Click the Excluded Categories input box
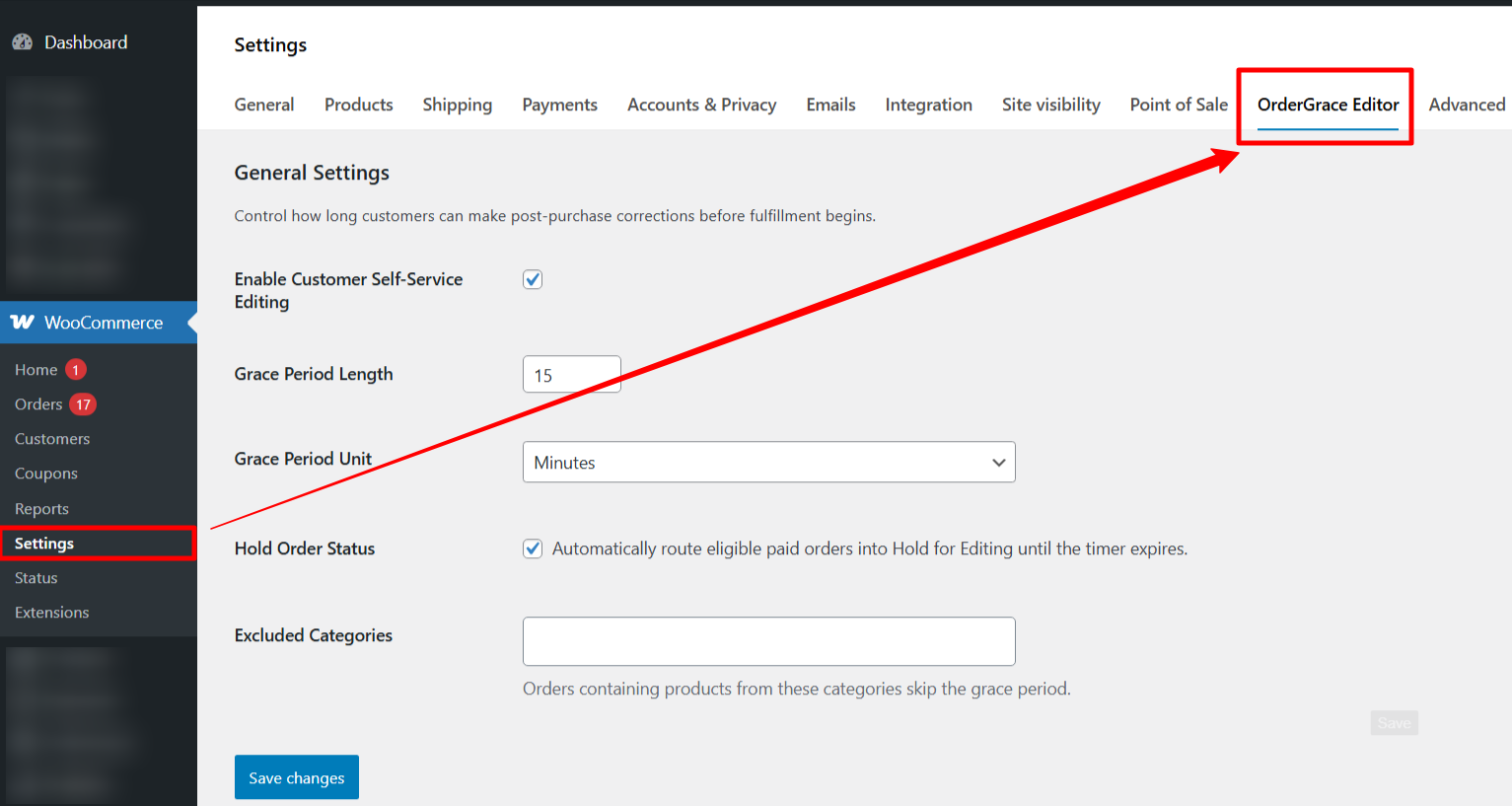The image size is (1512, 806). (x=768, y=641)
